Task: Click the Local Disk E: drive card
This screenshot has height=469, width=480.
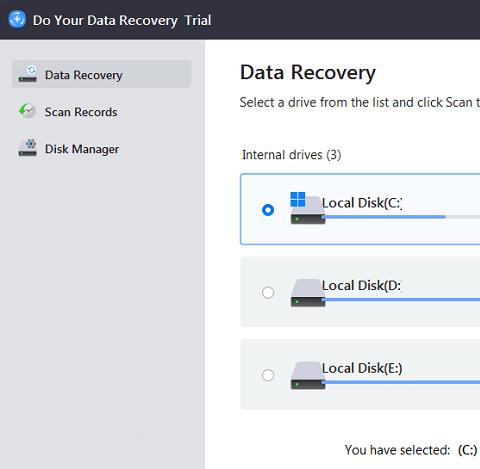Action: 360,375
